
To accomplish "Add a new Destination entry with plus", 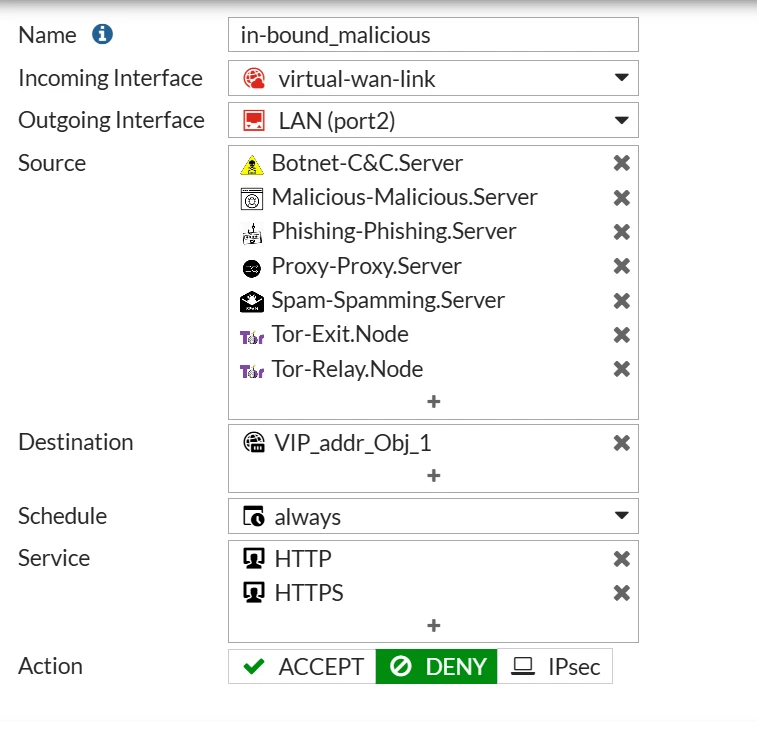I will (x=434, y=476).
